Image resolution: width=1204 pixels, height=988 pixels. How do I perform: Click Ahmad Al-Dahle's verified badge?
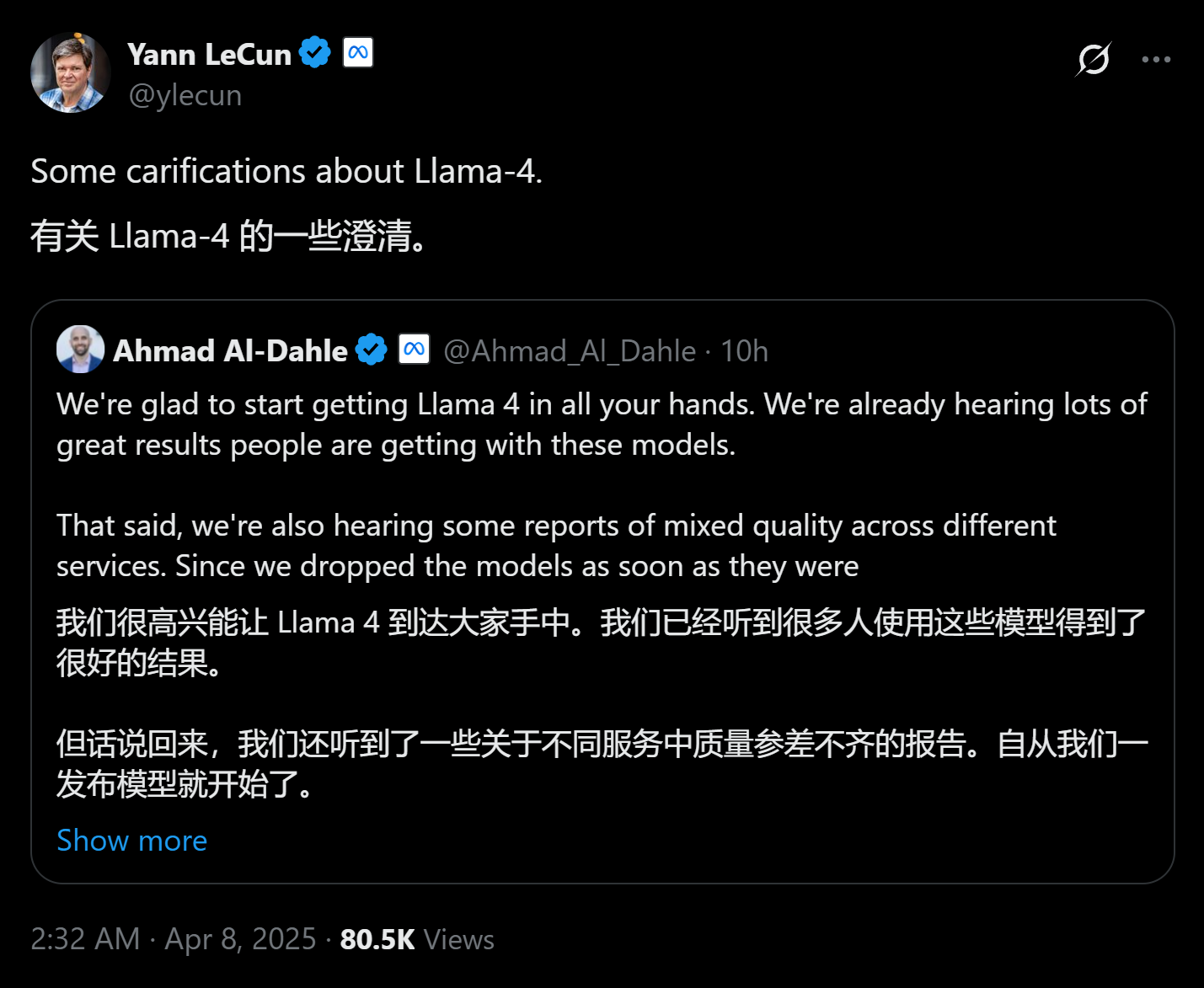[371, 350]
